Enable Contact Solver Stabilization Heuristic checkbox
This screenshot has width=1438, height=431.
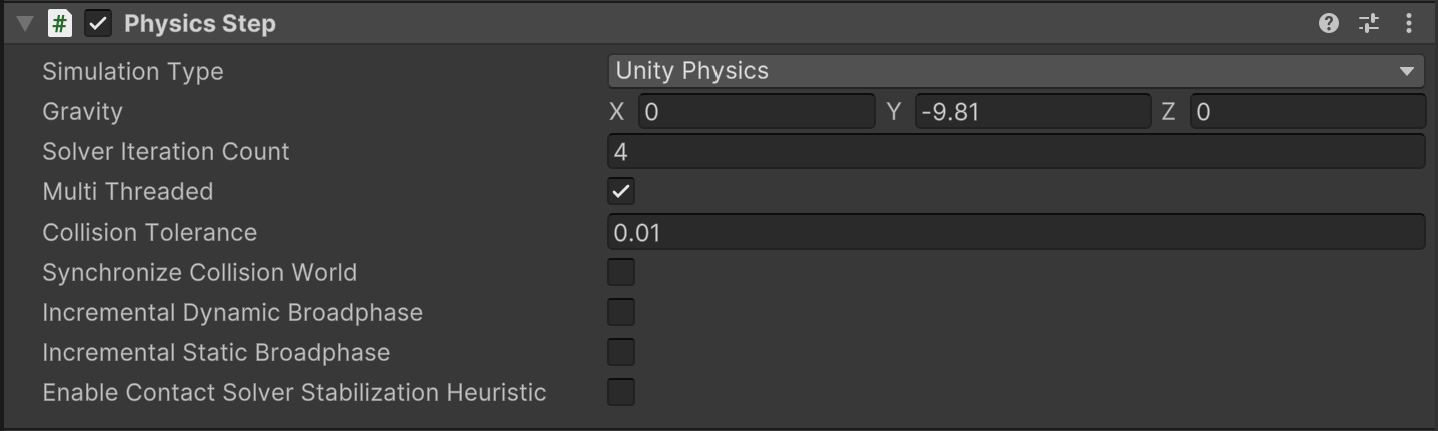click(x=621, y=392)
